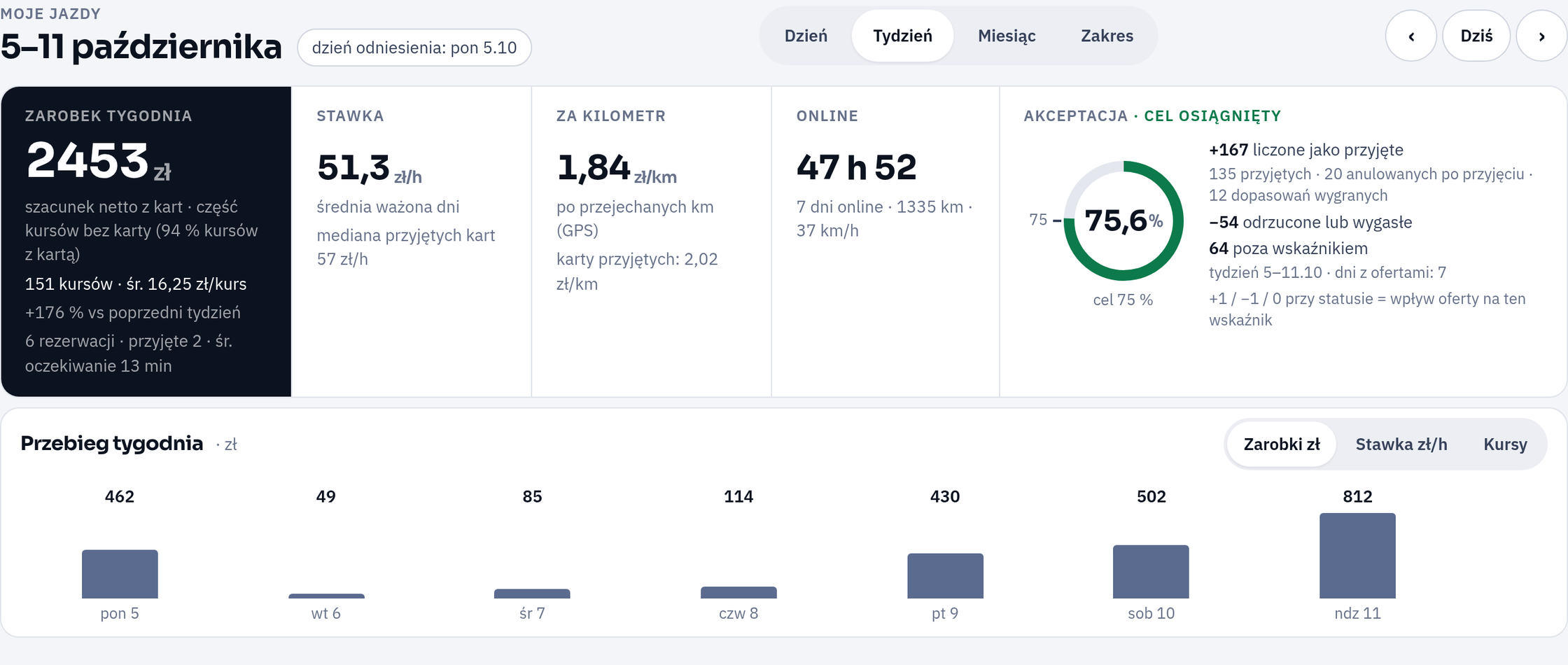Image resolution: width=1568 pixels, height=665 pixels.
Task: Click the 51,3 zł/h rate value
Action: [369, 169]
